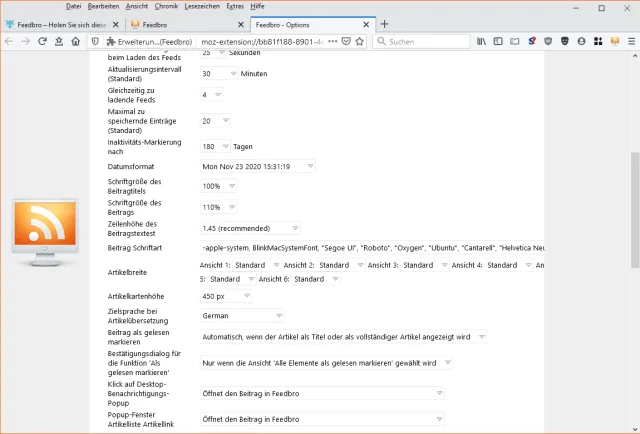Open the Aktualisierungsintervall minutes dropdown
Image resolution: width=640 pixels, height=434 pixels.
219,73
